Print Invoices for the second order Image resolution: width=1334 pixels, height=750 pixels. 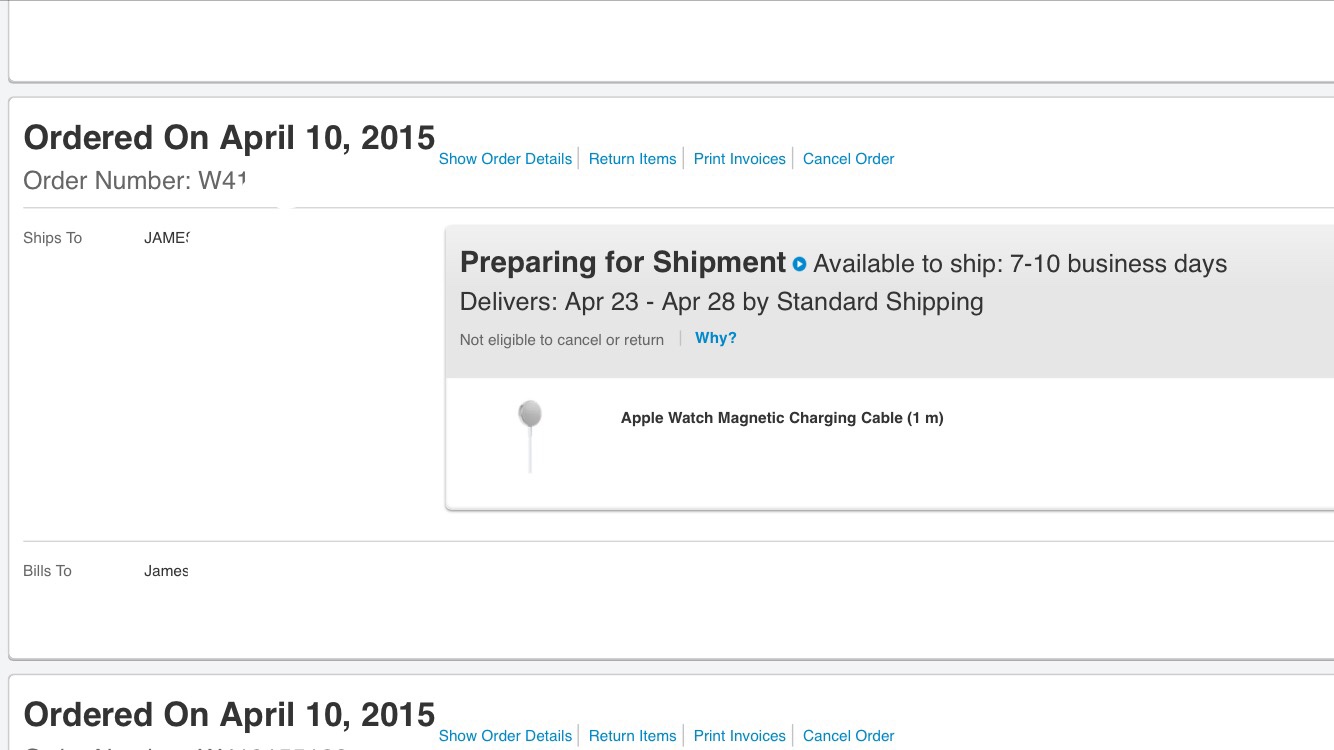coord(740,736)
